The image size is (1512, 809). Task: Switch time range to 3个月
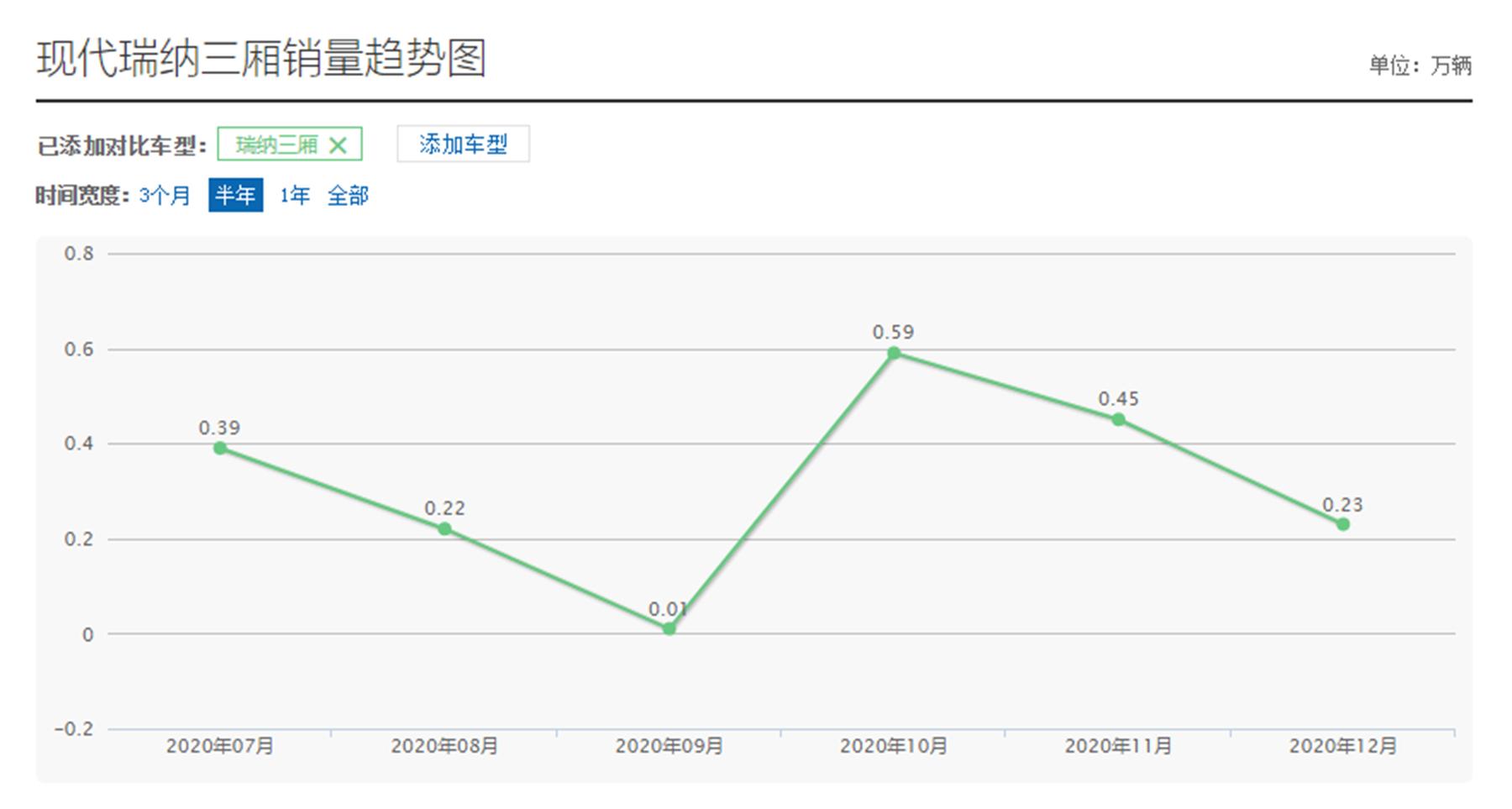163,196
